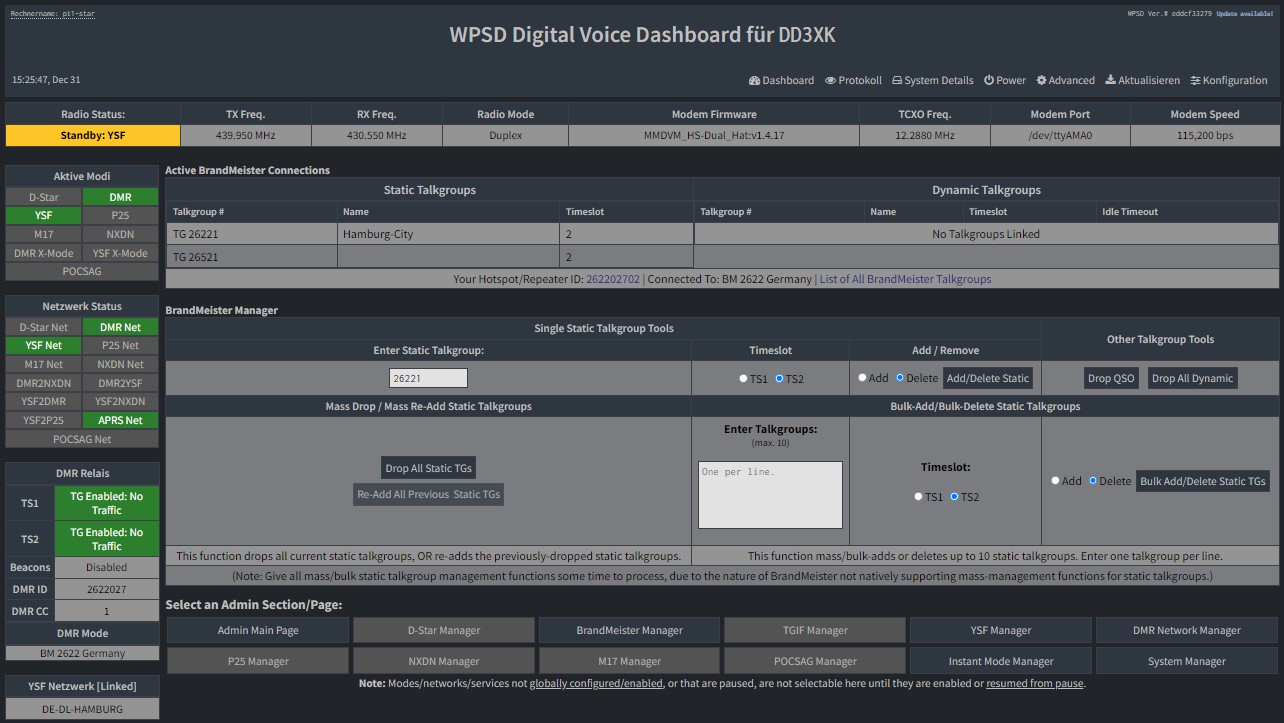Select Delete for single static talkgroup
Screen dimensions: 1284x723
pos(899,378)
